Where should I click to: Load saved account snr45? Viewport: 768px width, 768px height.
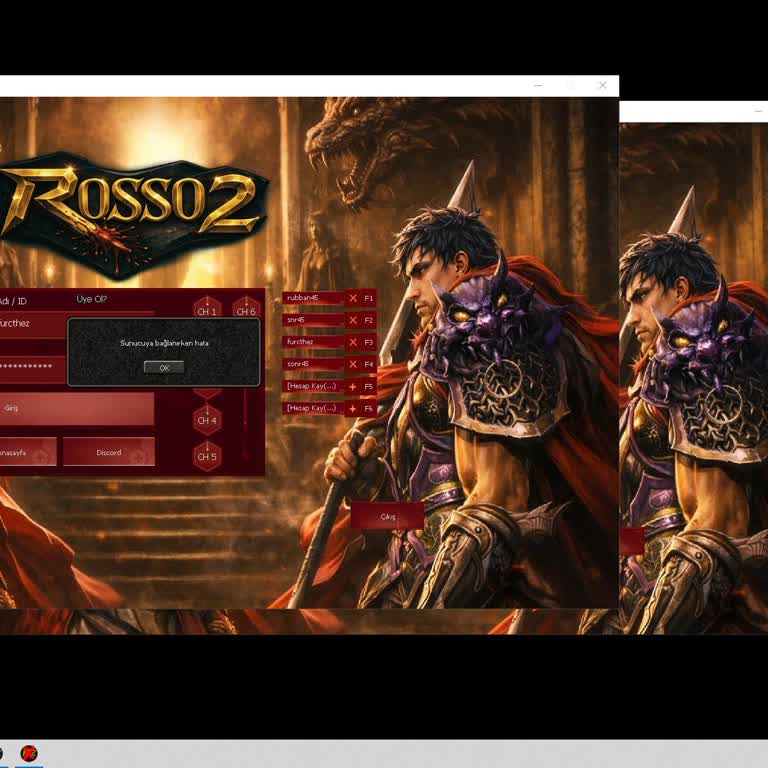313,320
